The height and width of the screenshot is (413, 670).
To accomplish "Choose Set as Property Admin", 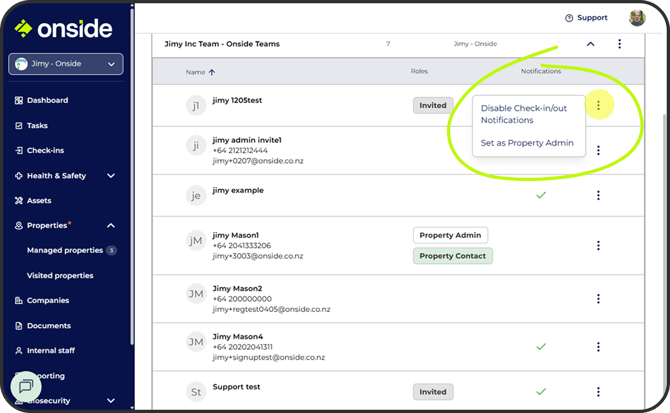I will [527, 143].
